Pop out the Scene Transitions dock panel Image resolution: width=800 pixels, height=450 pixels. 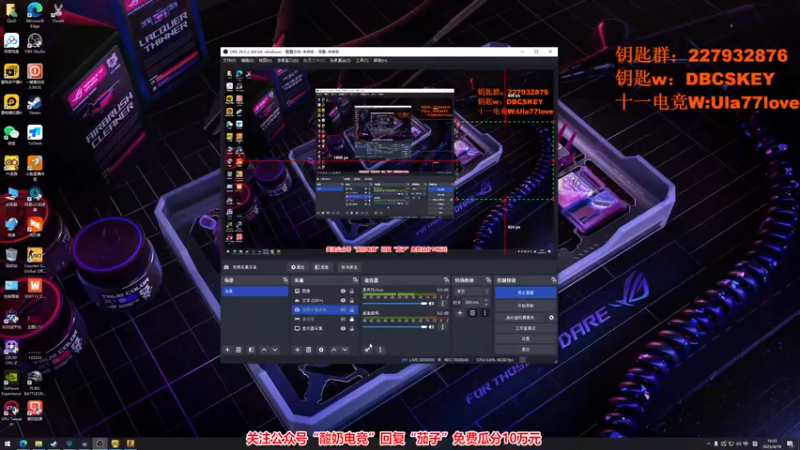(488, 280)
